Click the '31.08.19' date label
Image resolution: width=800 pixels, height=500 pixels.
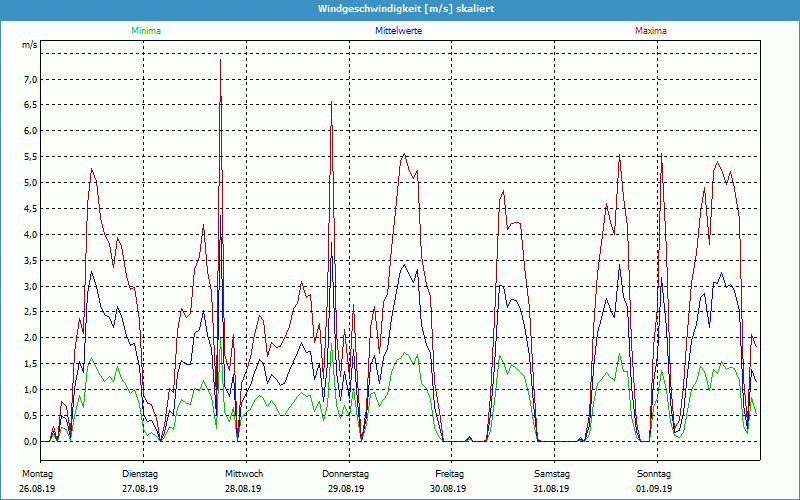pyautogui.click(x=551, y=489)
